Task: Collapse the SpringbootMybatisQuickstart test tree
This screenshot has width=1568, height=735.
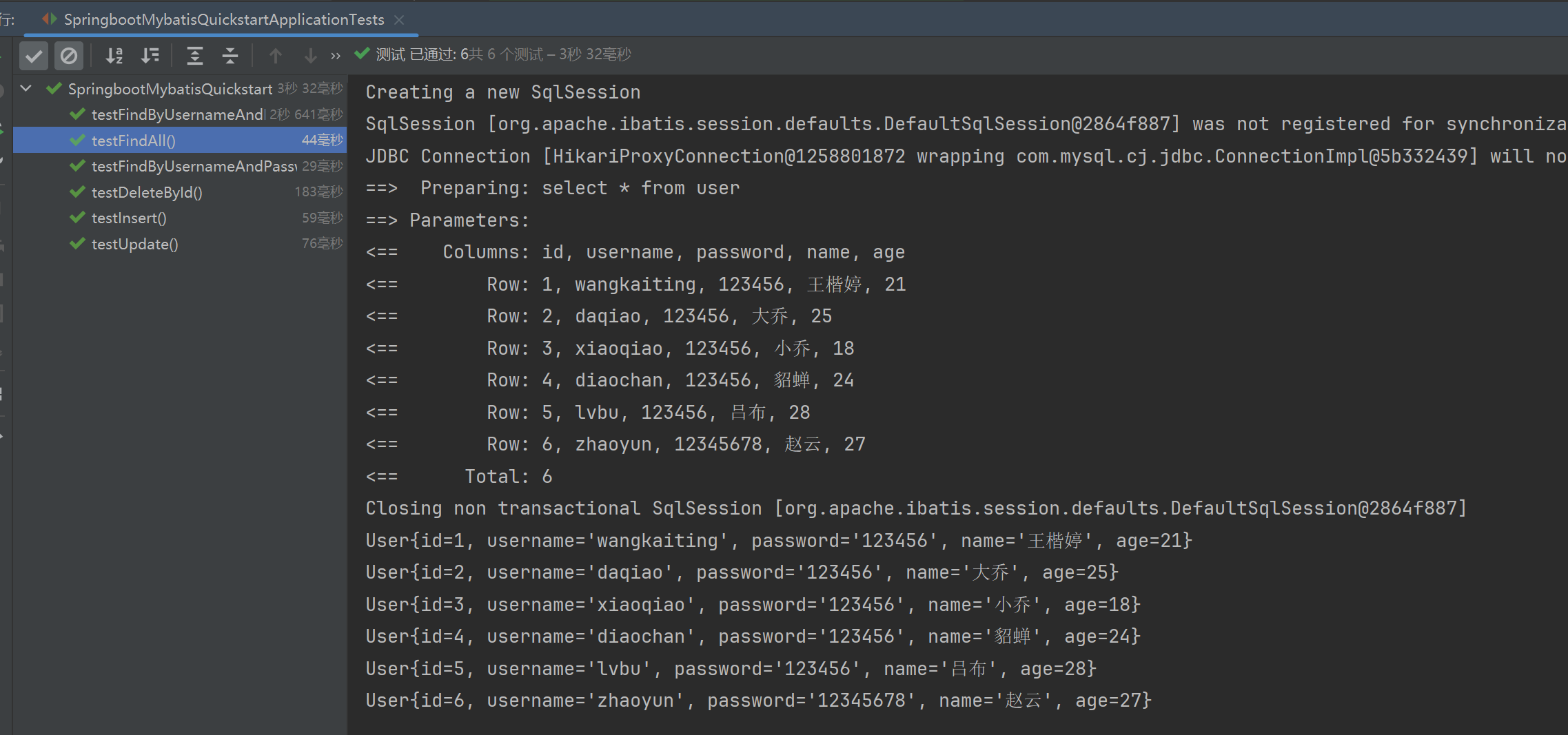Action: (x=26, y=88)
